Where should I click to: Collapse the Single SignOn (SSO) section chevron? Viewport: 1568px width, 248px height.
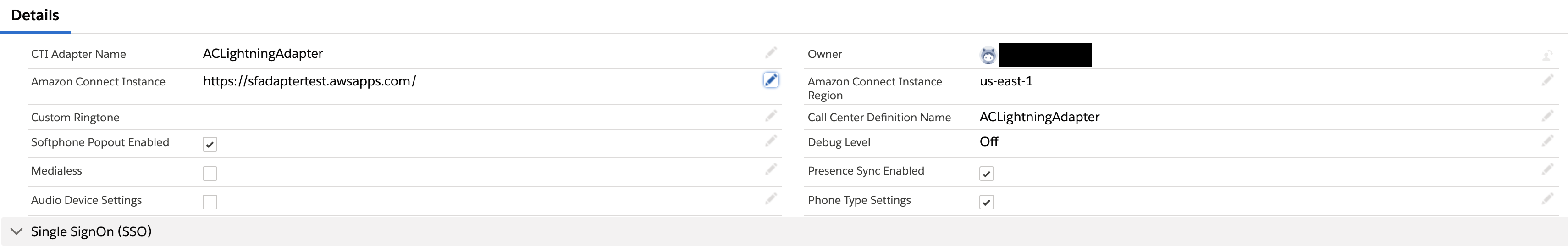tap(17, 231)
